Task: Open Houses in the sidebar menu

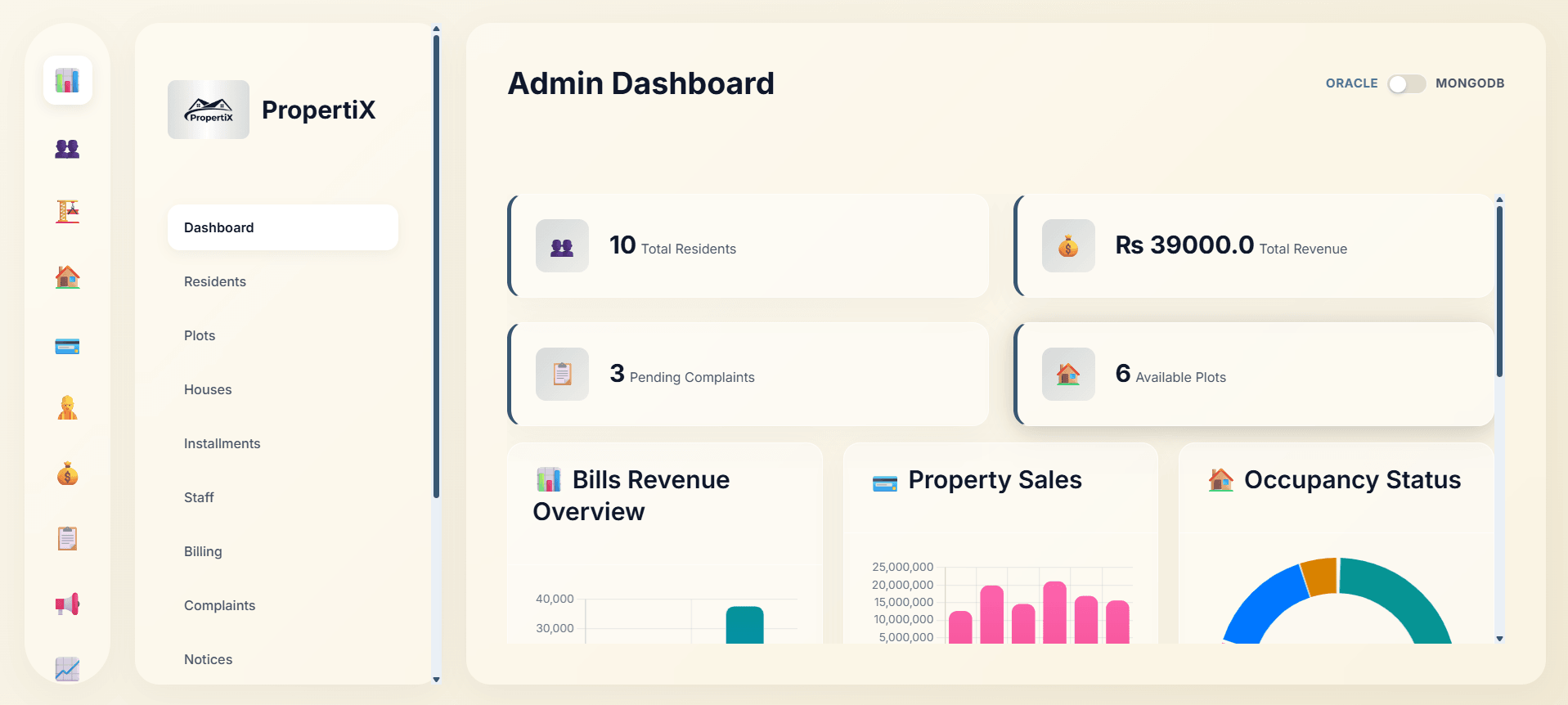Action: (283, 389)
